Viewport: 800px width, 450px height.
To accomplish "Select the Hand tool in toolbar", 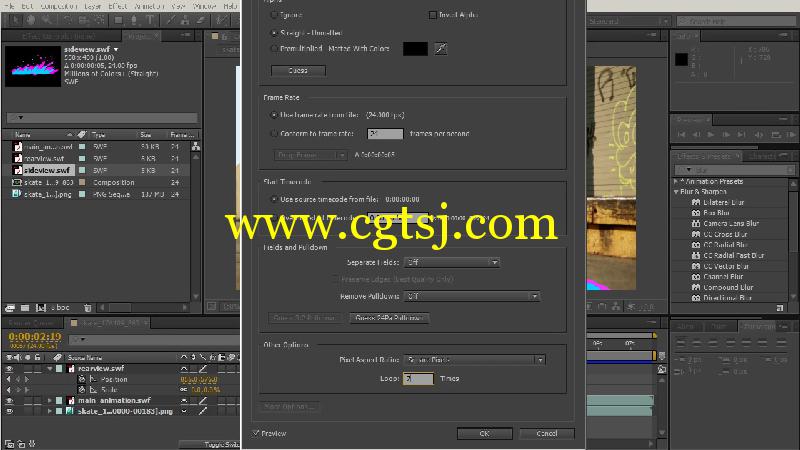I will (x=31, y=20).
